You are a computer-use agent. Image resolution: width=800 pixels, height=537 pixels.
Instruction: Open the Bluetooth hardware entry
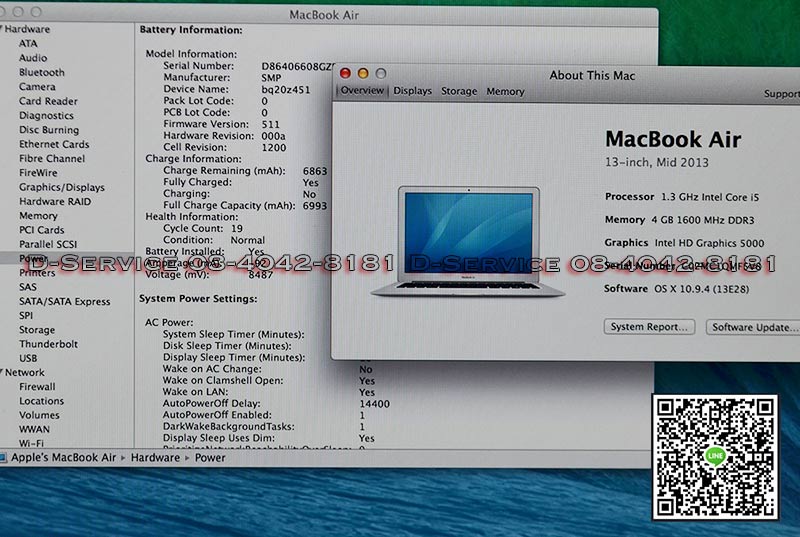pos(42,72)
